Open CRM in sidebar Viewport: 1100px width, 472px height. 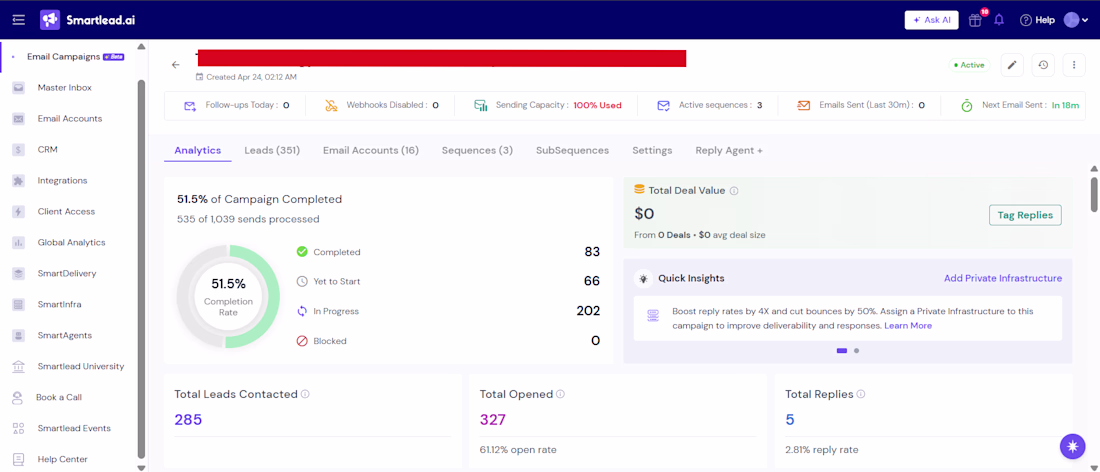(48, 149)
